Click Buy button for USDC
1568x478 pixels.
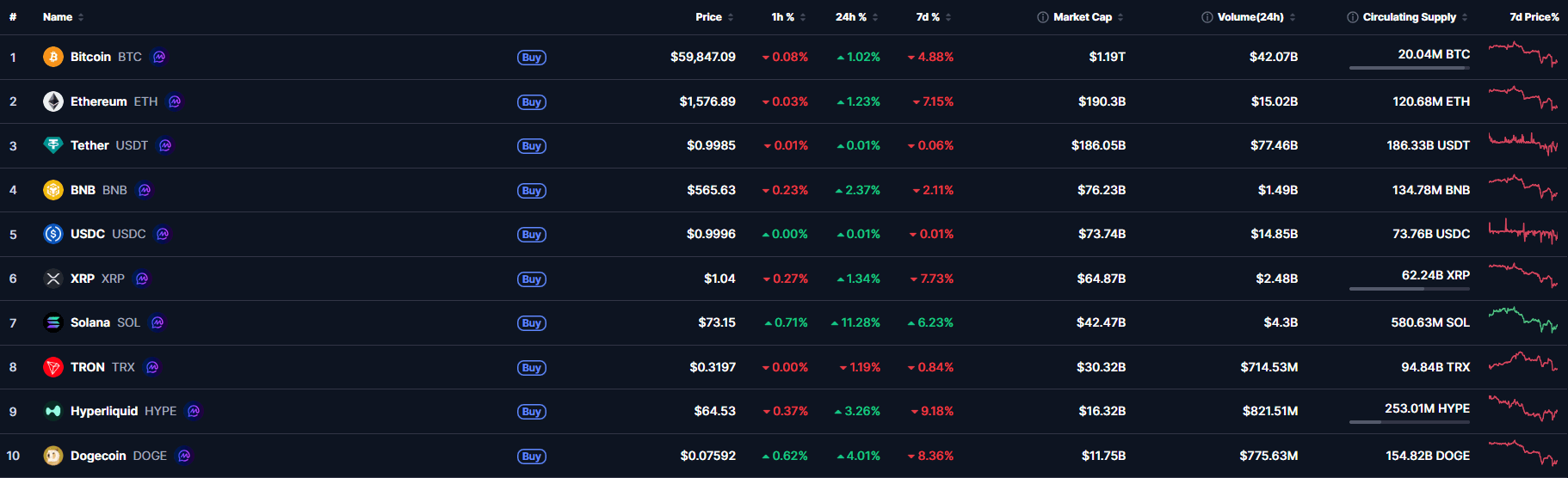pos(532,235)
